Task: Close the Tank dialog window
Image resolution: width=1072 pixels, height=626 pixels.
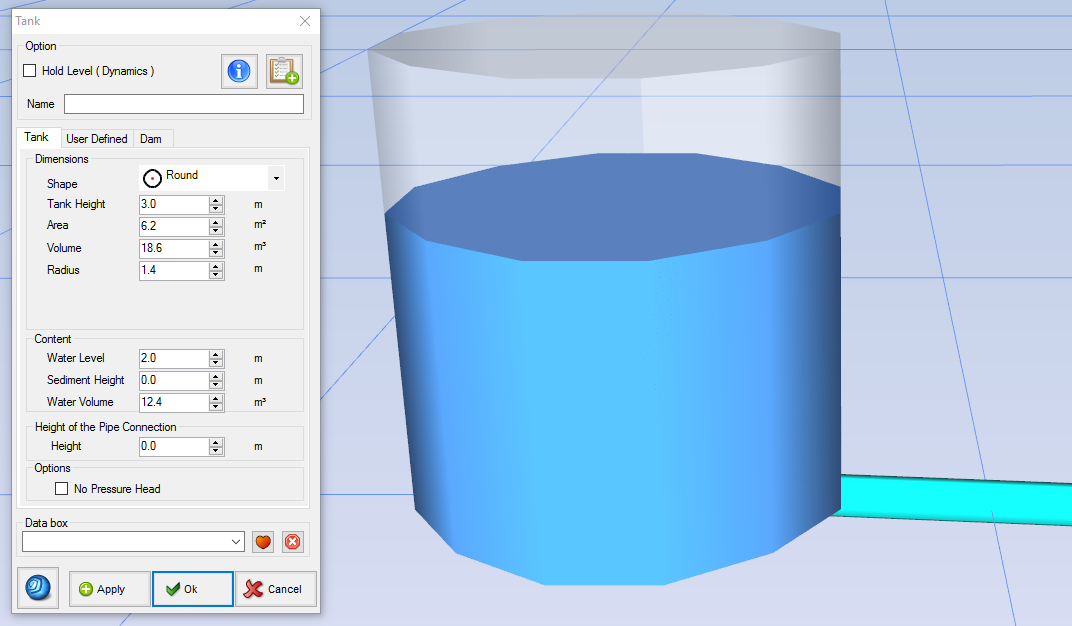Action: point(305,21)
